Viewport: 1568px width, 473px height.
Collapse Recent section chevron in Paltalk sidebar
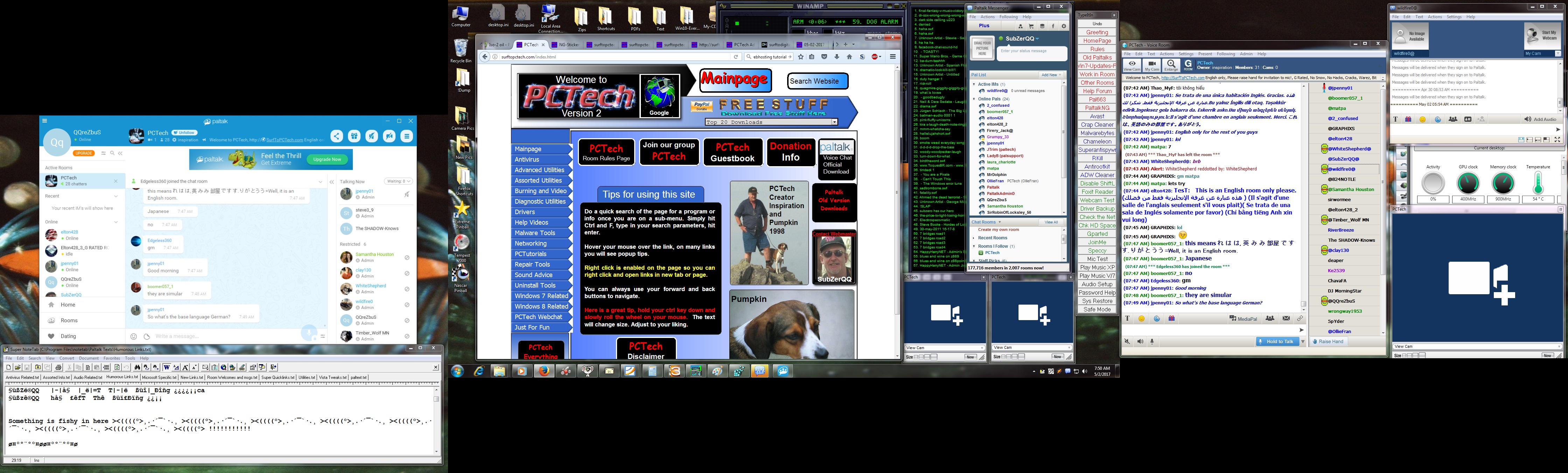pyautogui.click(x=115, y=196)
